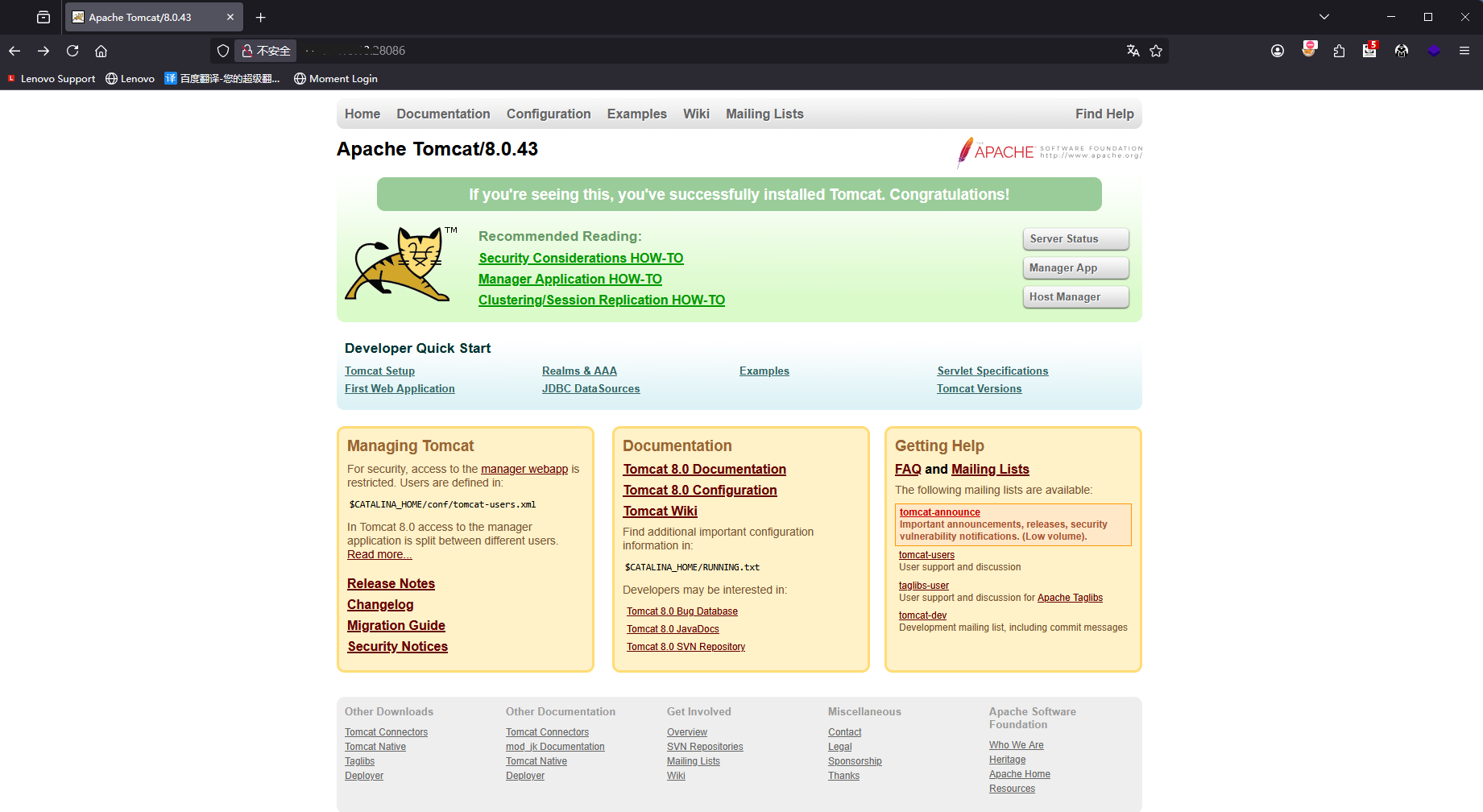This screenshot has height=812, width=1483.
Task: Open the Tomcat Setup link
Action: 379,371
